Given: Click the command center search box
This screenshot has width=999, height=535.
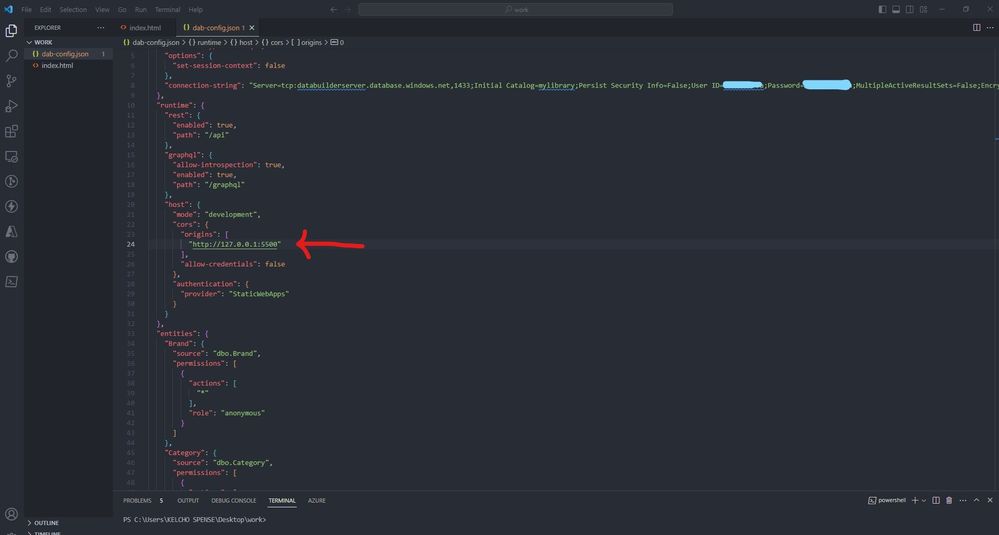Looking at the screenshot, I should click(x=515, y=10).
